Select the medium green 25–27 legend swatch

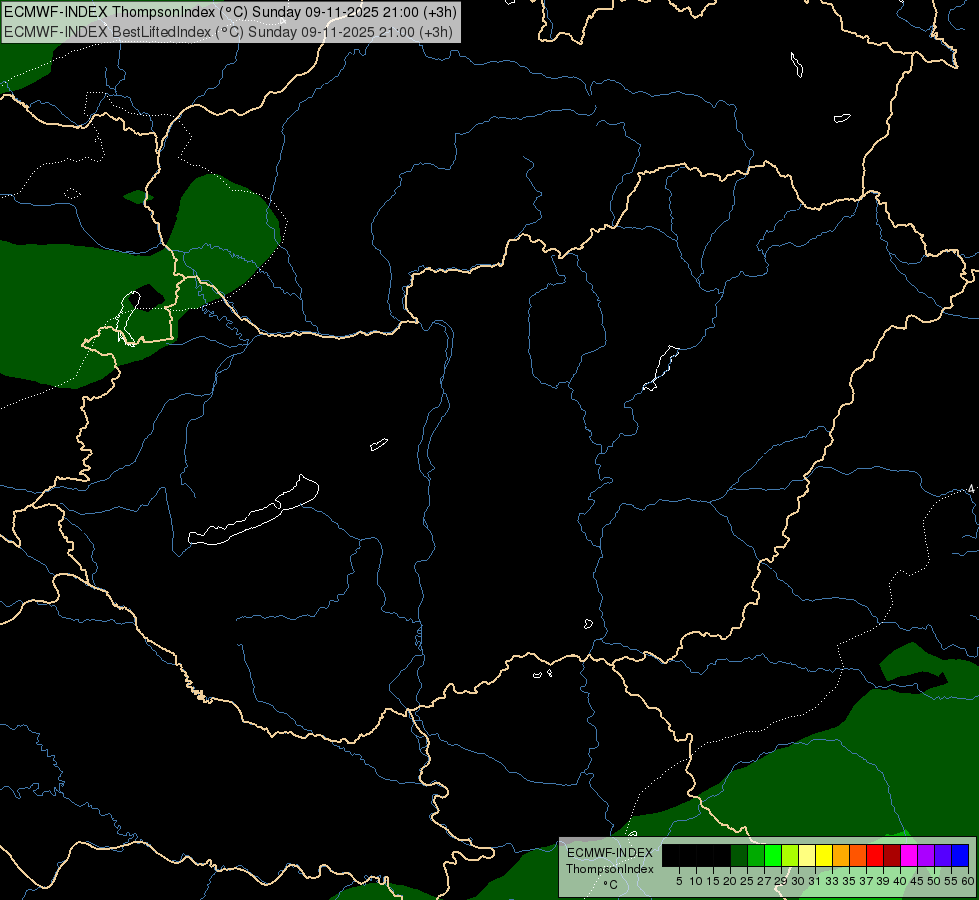click(756, 855)
